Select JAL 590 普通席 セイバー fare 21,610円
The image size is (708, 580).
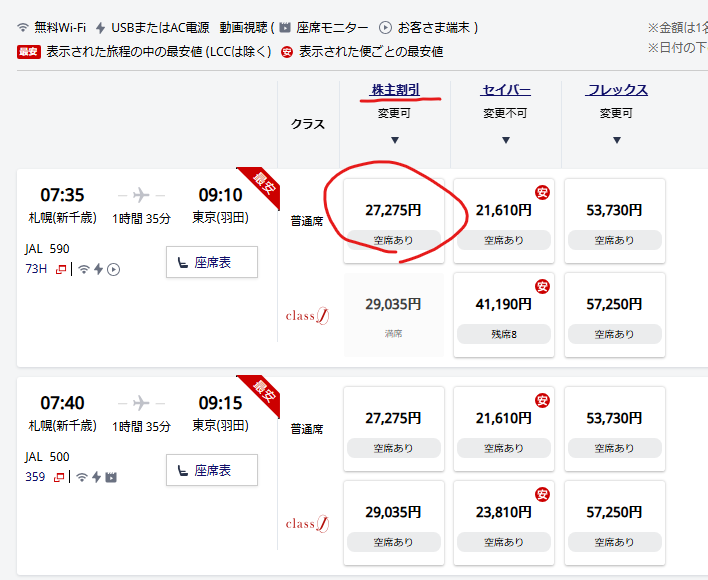pyautogui.click(x=504, y=221)
